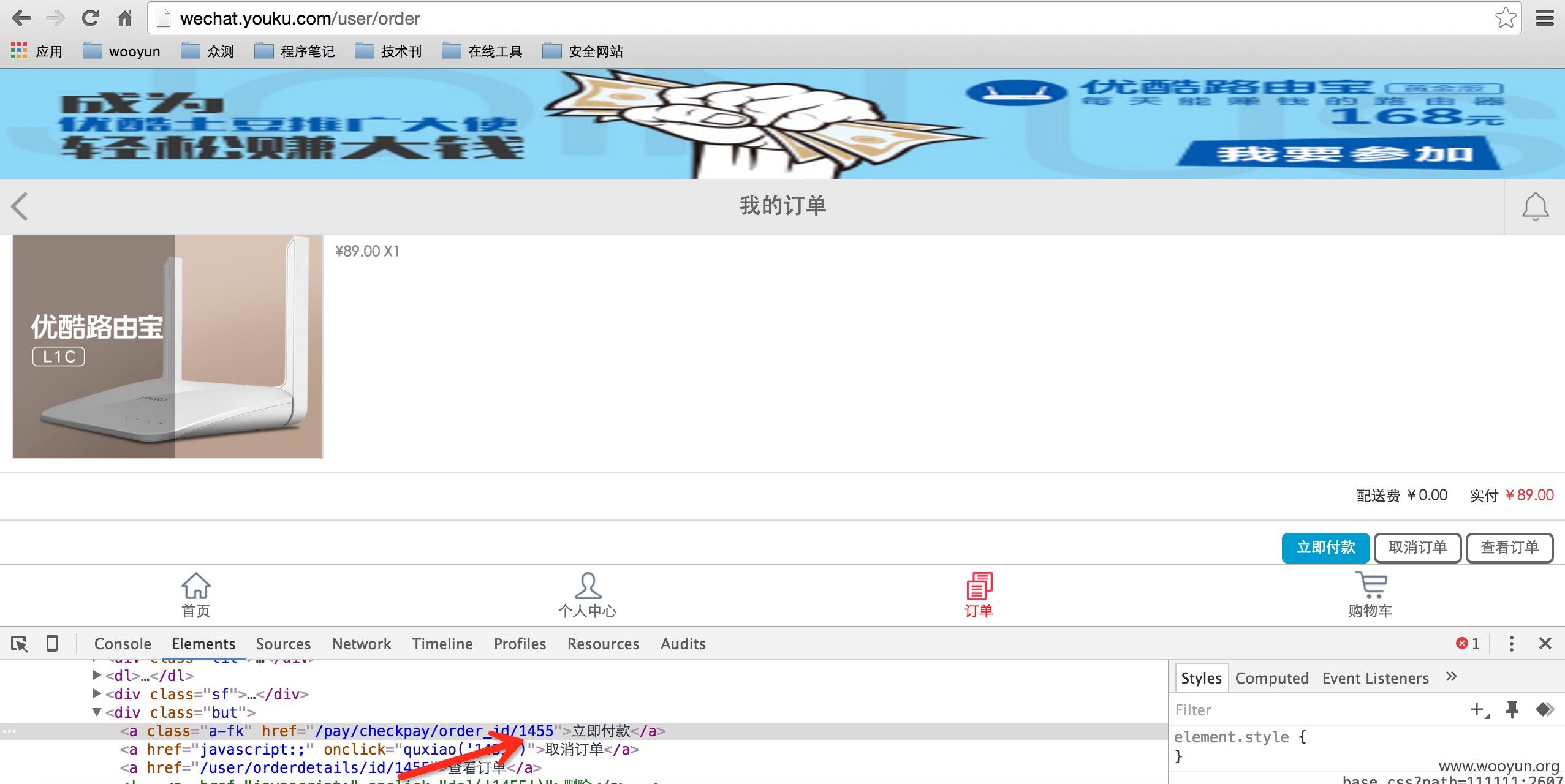Expand the dl element node
This screenshot has height=784, width=1565.
click(97, 676)
